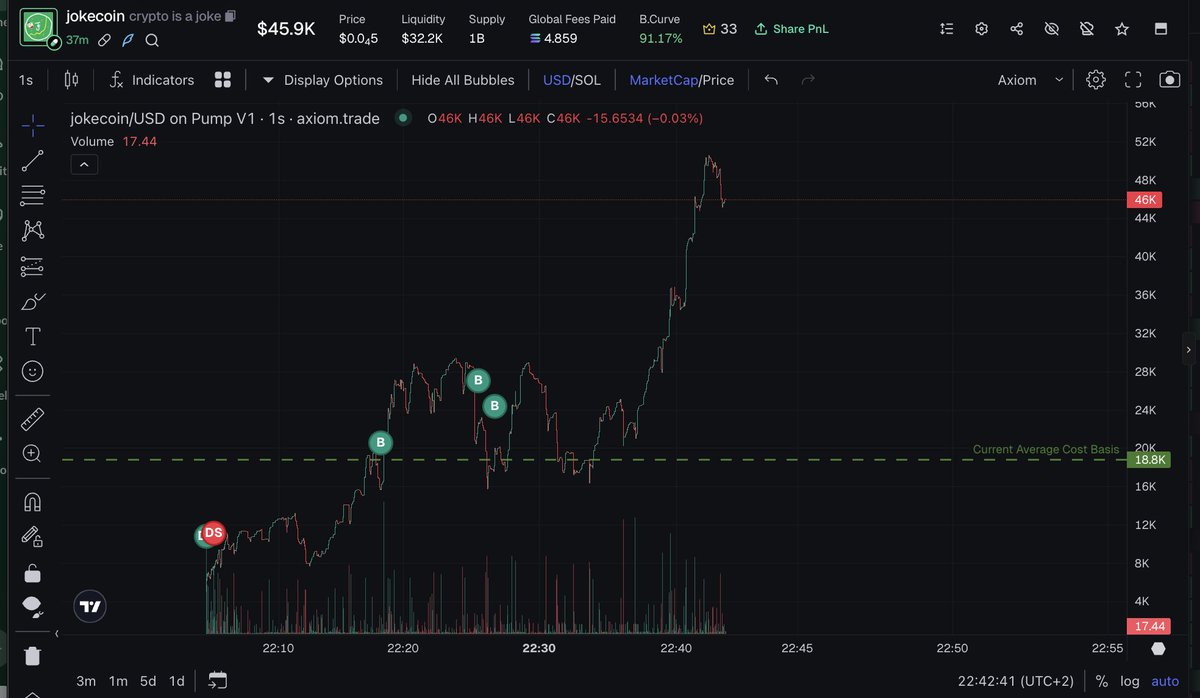This screenshot has width=1200, height=698.
Task: Select the crosshair cursor tool
Action: tap(32, 124)
